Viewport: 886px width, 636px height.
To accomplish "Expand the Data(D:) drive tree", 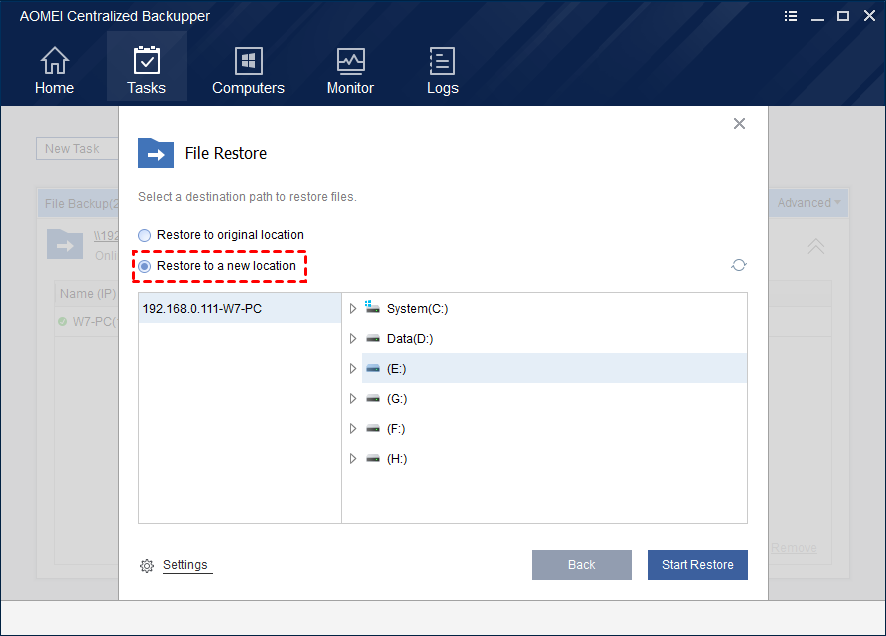I will pos(353,338).
